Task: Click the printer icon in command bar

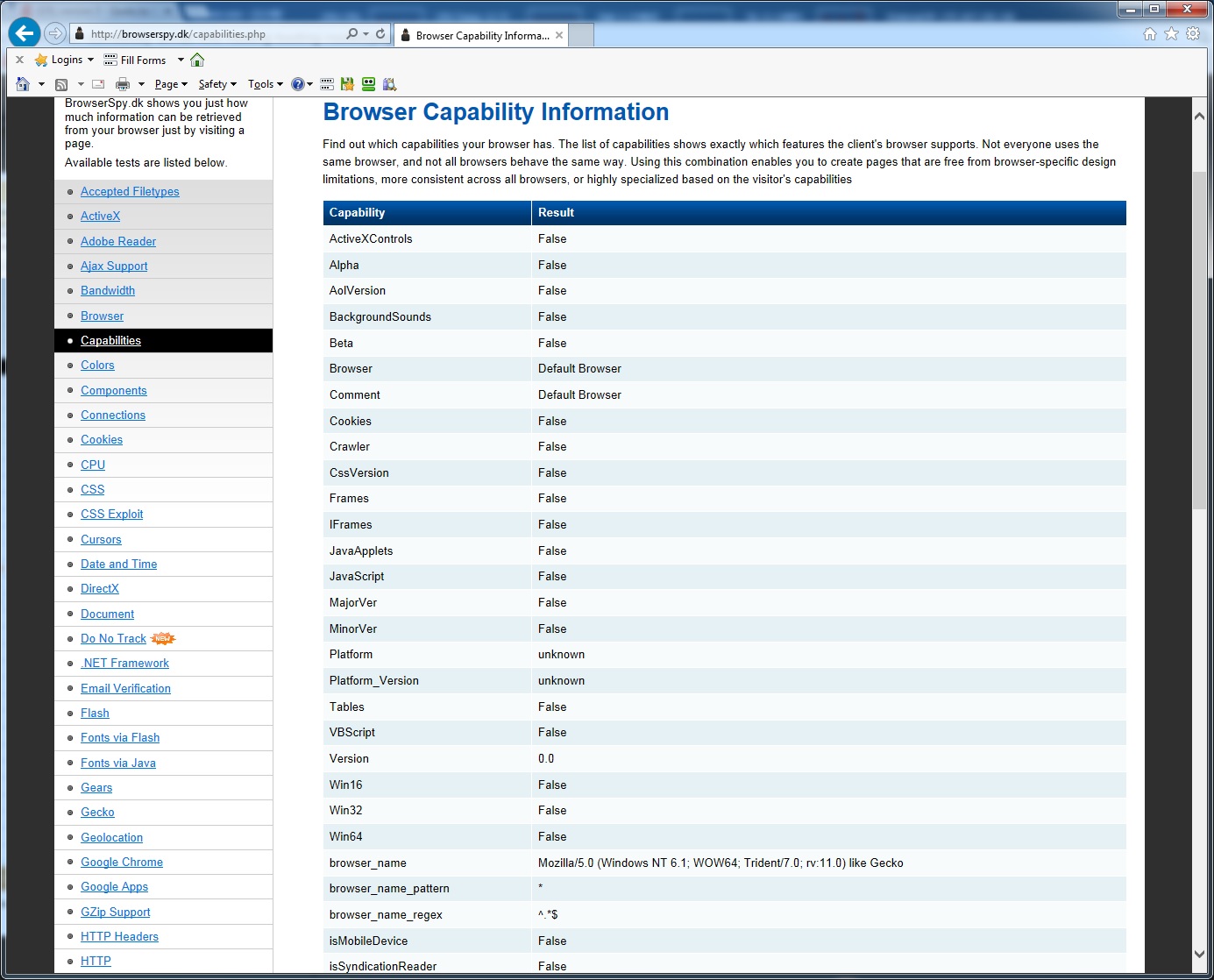Action: coord(123,84)
